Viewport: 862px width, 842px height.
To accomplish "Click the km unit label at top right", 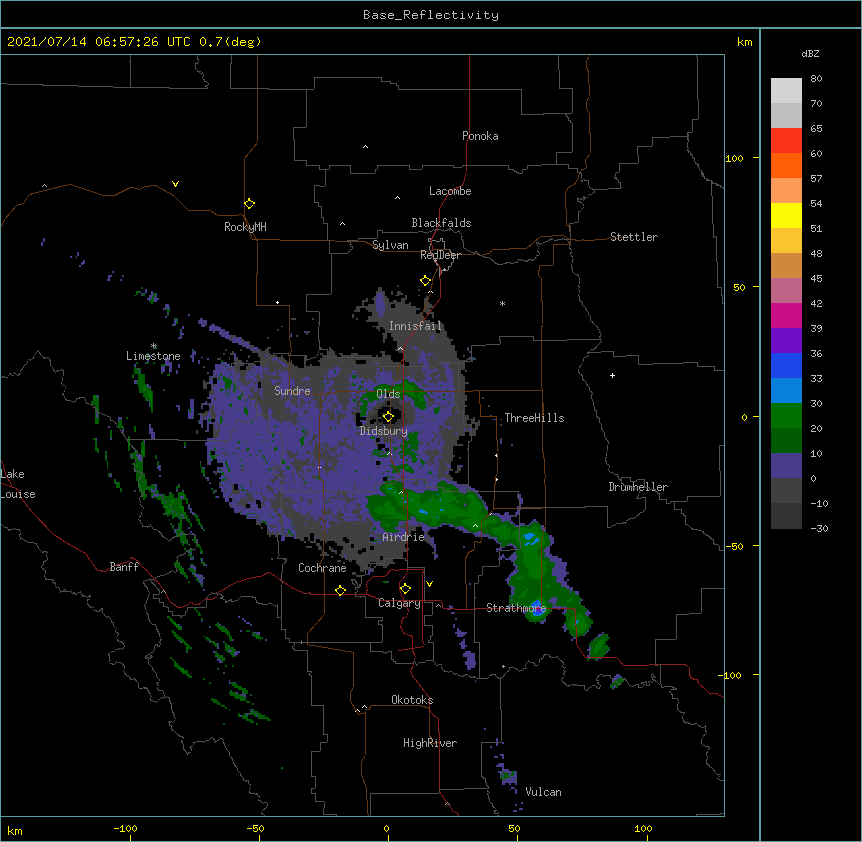I will tap(745, 42).
